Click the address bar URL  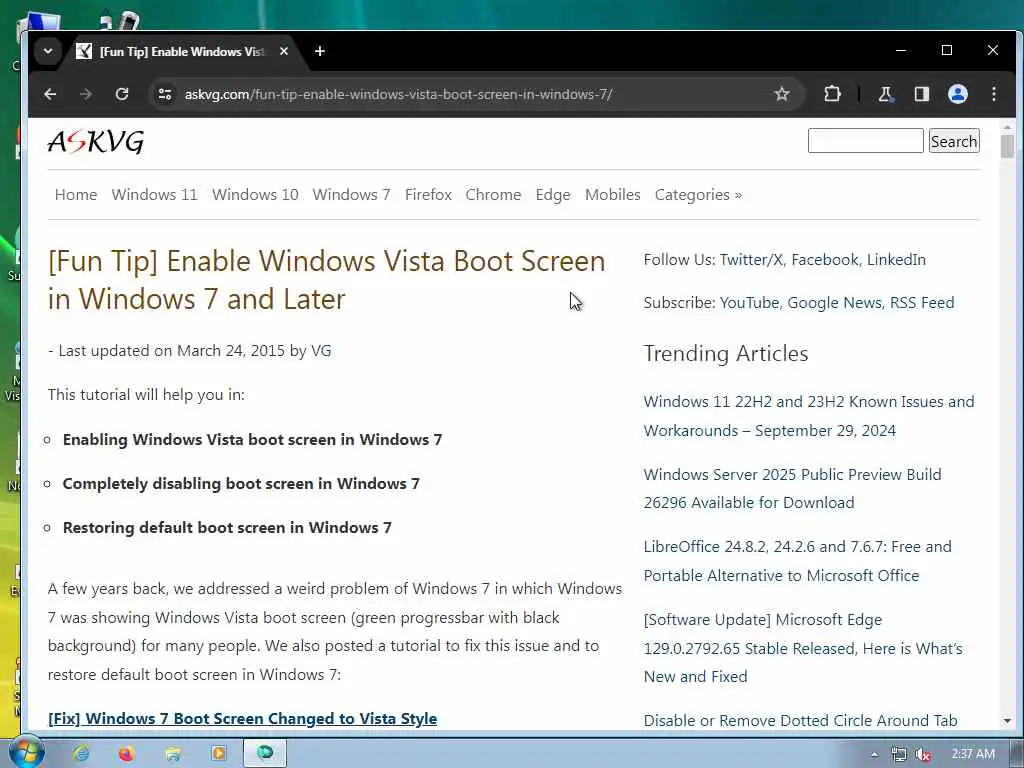click(x=398, y=94)
